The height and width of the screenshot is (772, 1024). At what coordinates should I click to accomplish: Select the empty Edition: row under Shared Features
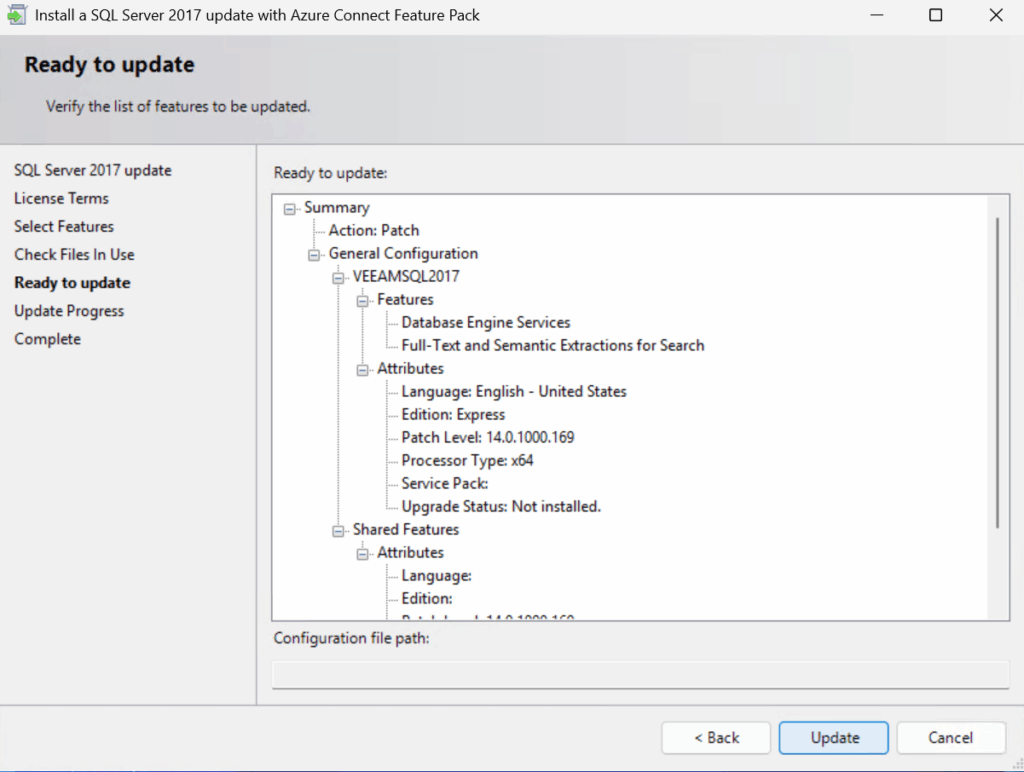coord(426,599)
